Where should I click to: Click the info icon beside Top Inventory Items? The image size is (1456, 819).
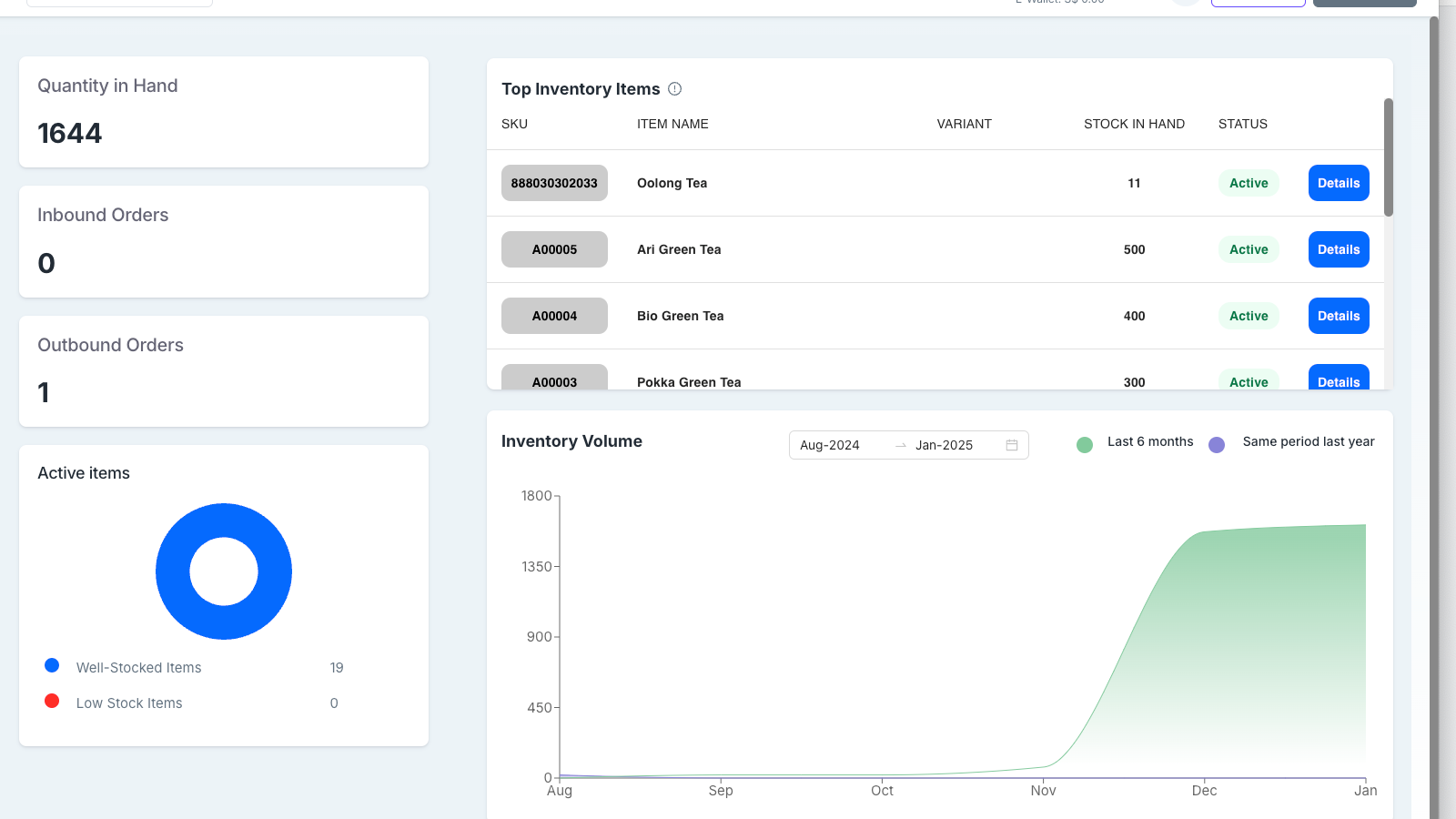click(674, 89)
